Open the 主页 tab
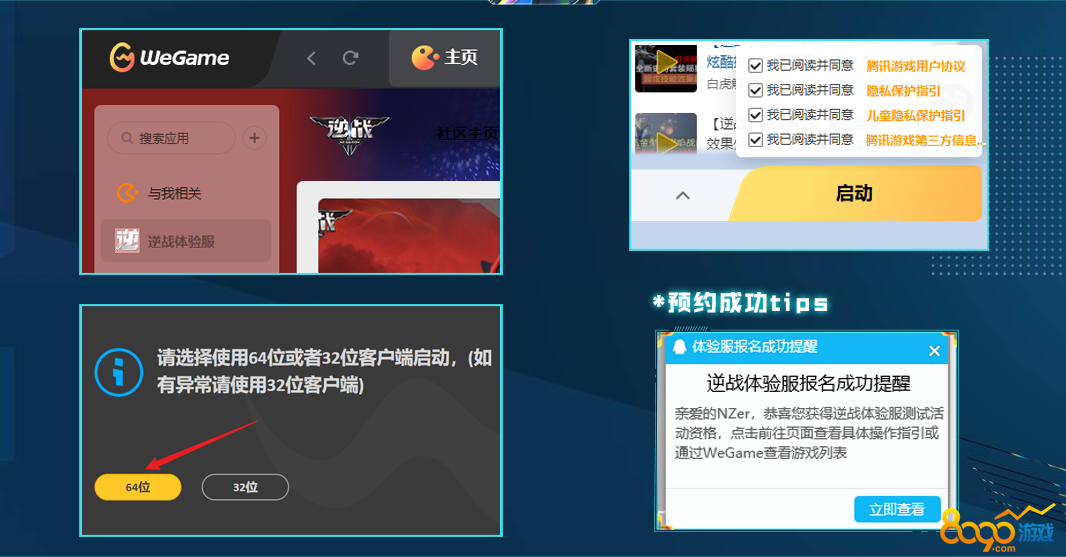 (x=445, y=58)
